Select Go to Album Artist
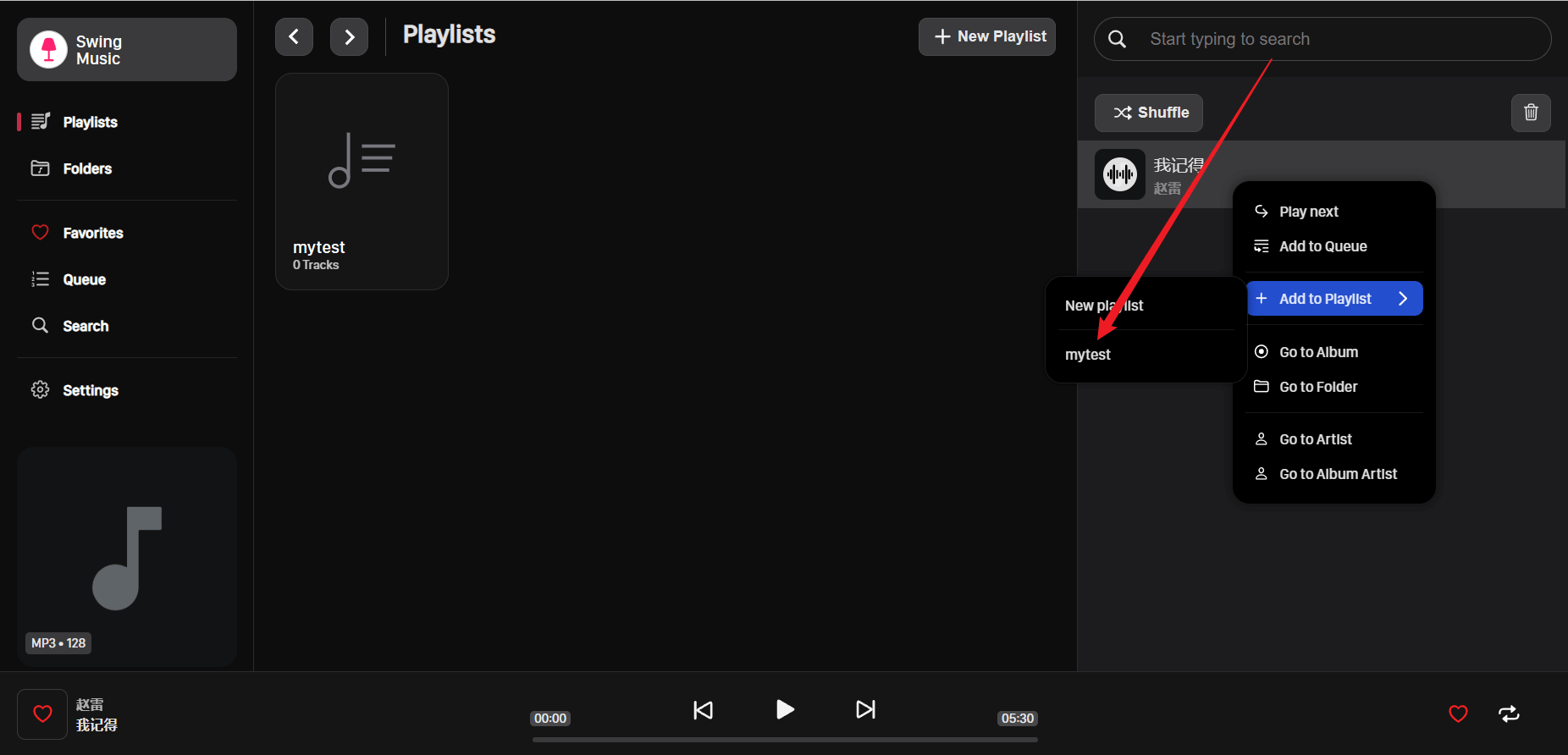Screen dimensions: 1568x755 click(x=1338, y=474)
